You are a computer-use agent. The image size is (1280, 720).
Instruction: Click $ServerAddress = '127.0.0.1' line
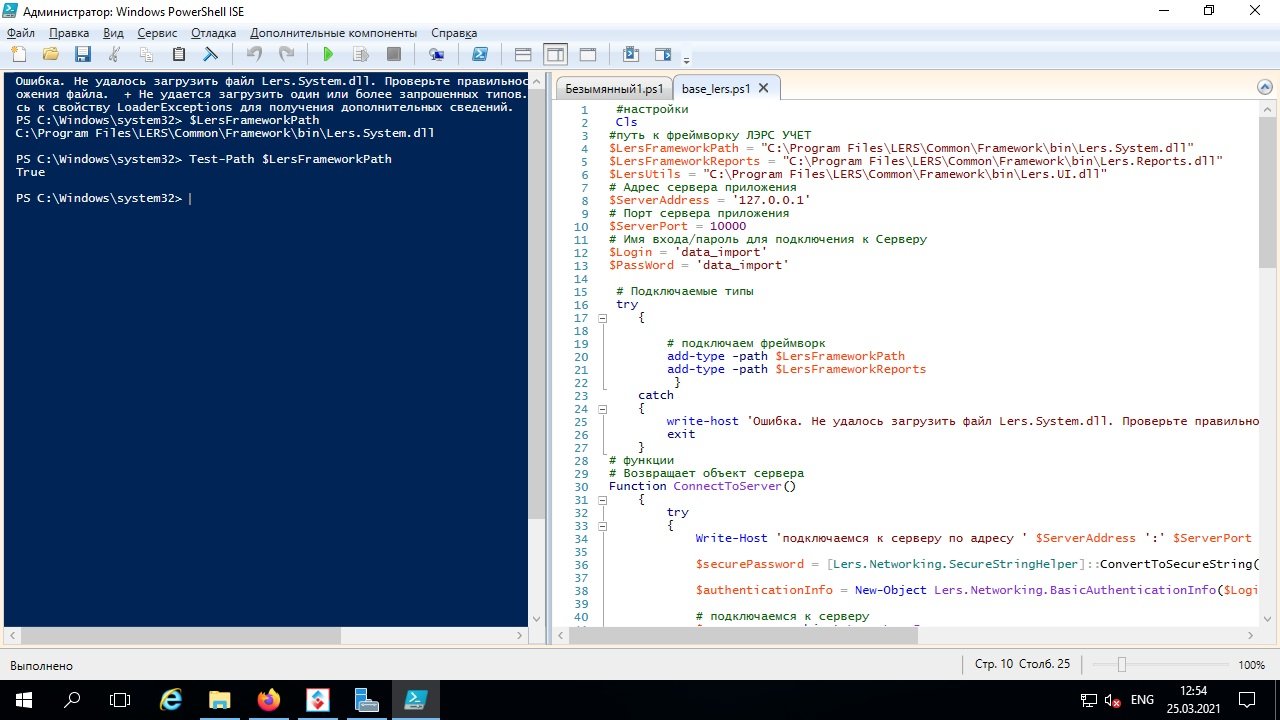point(709,200)
